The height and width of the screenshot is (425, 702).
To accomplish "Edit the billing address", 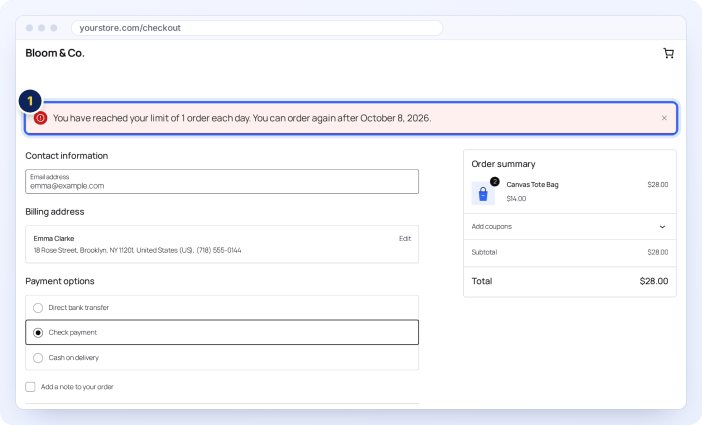I will click(x=405, y=239).
